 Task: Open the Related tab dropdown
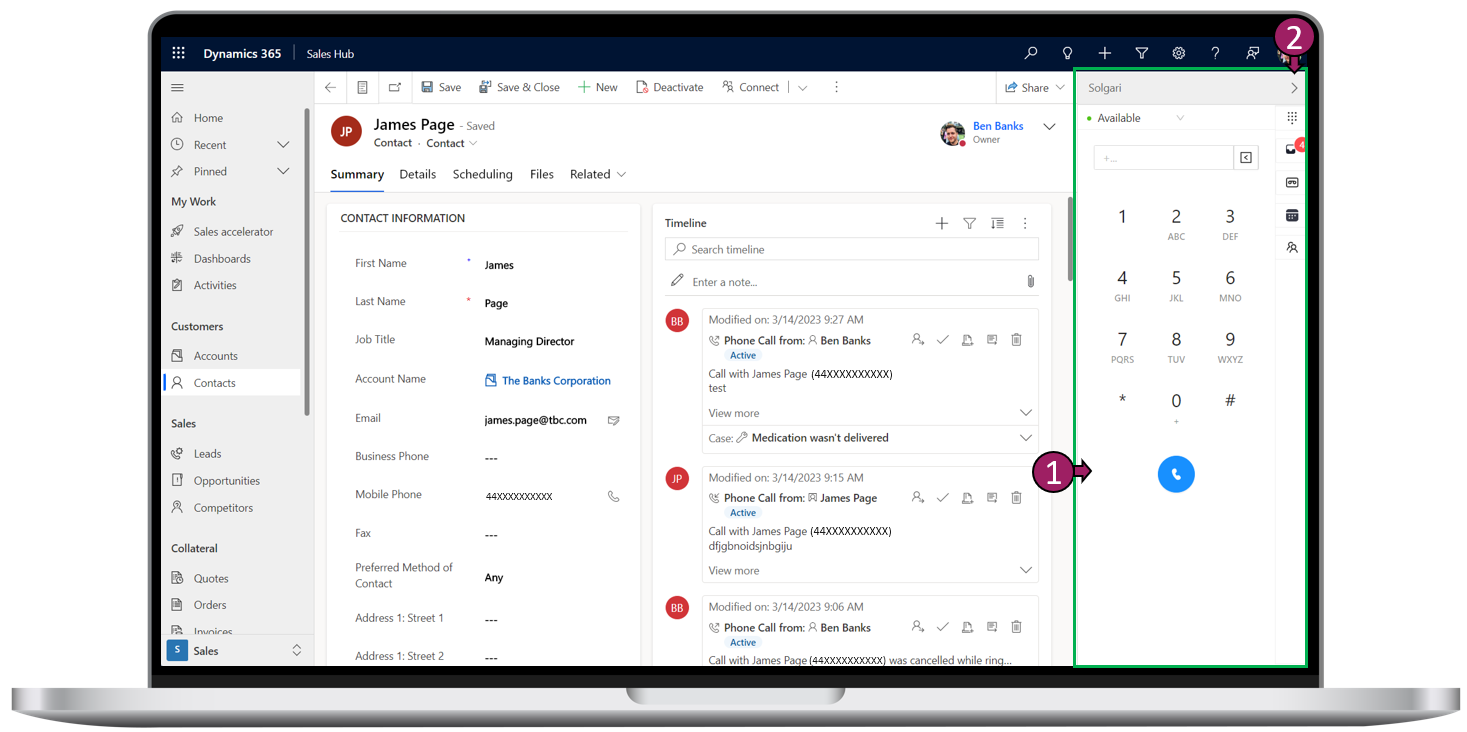click(598, 174)
